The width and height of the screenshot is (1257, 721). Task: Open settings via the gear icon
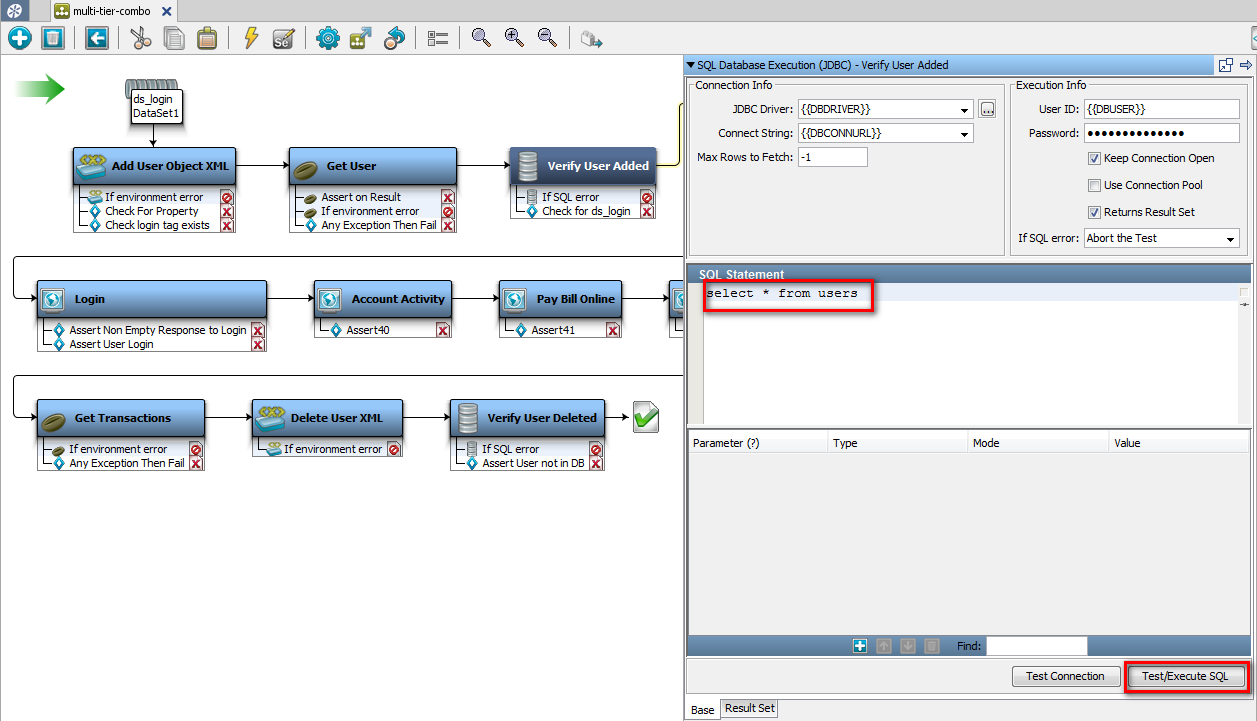[x=328, y=38]
